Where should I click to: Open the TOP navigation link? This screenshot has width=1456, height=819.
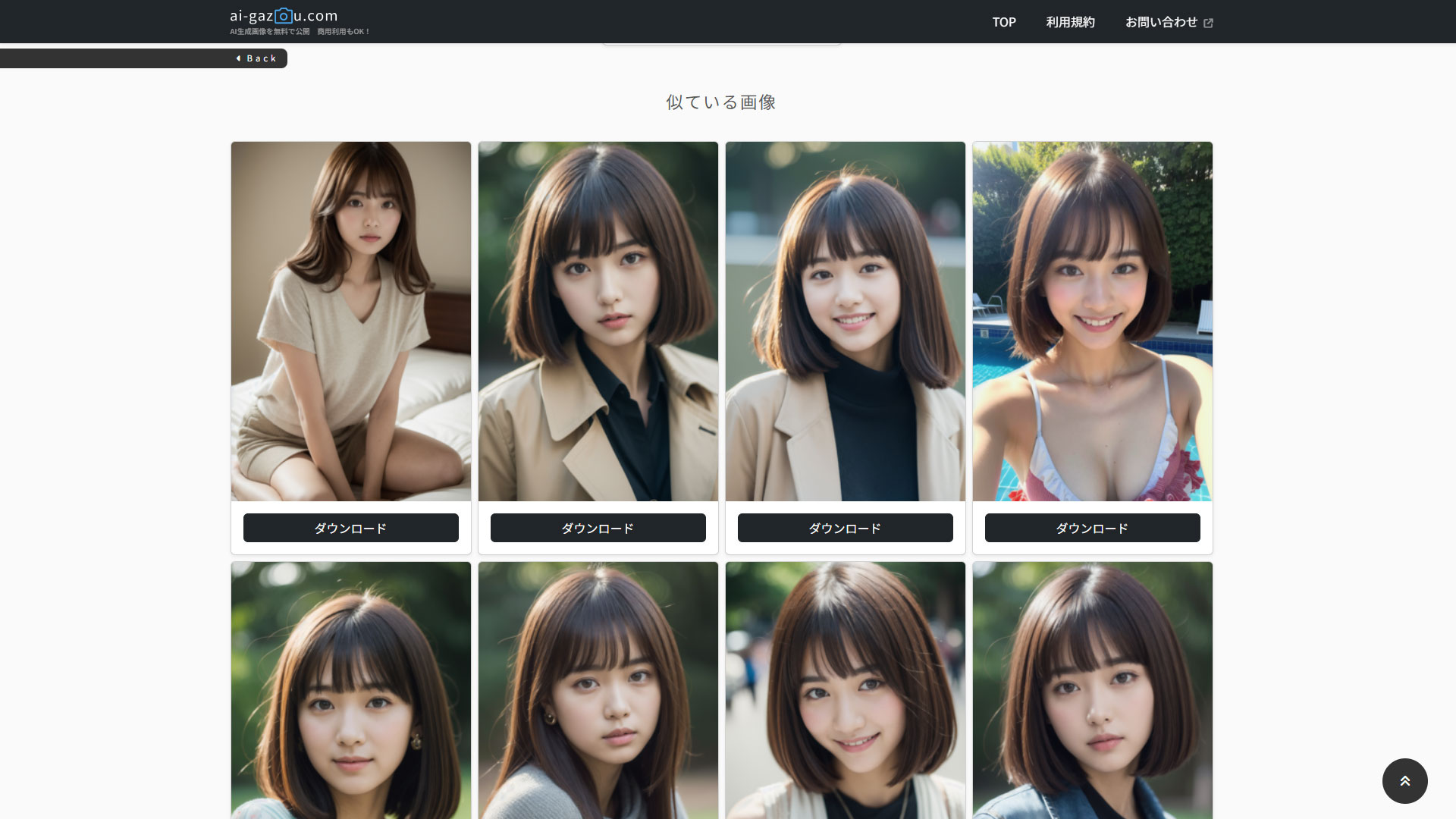pyautogui.click(x=1004, y=22)
